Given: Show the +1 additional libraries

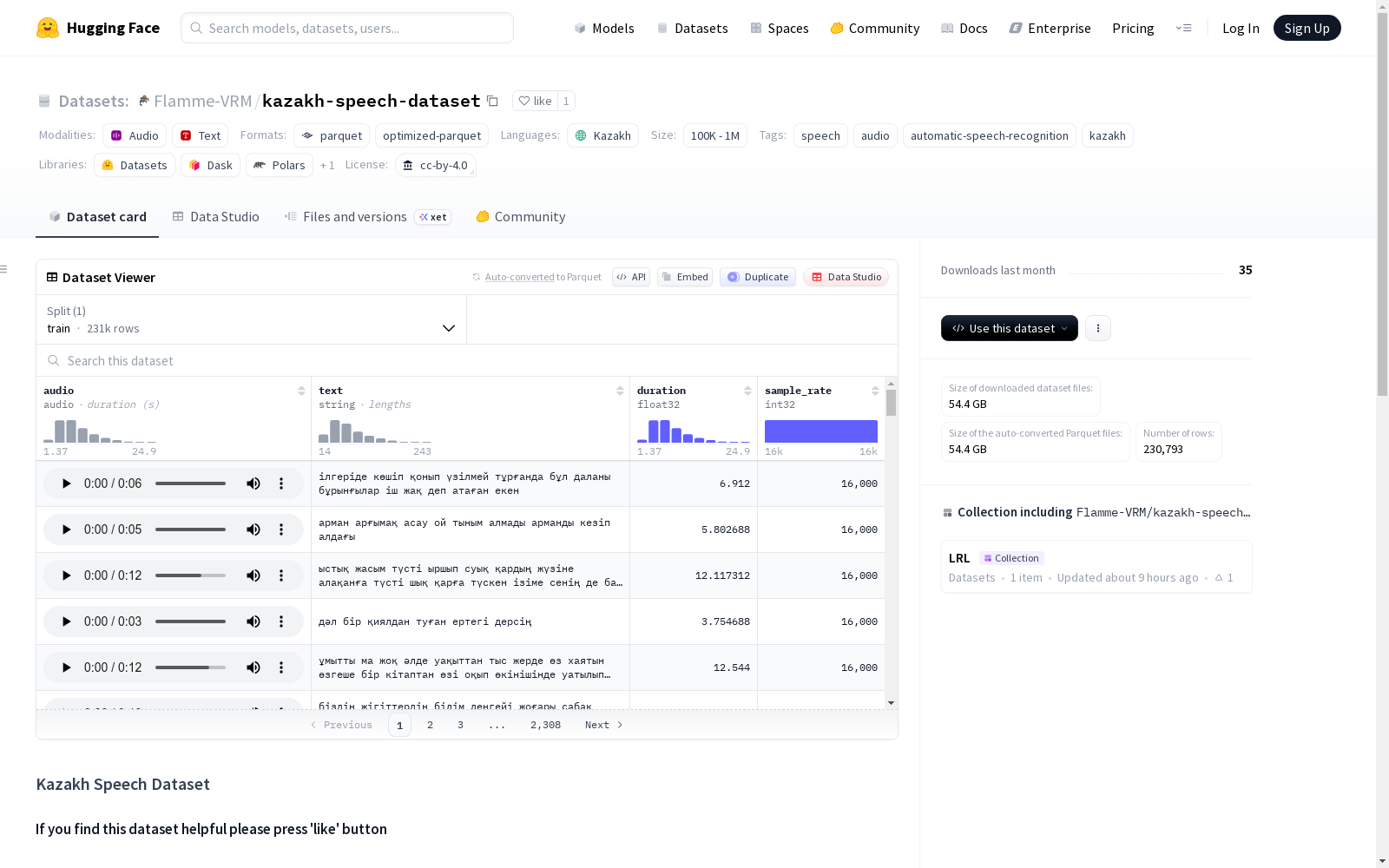Looking at the screenshot, I should (x=327, y=165).
